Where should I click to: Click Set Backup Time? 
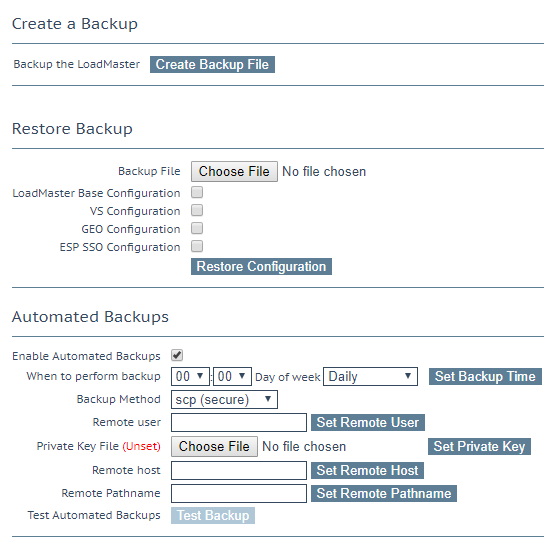(485, 377)
